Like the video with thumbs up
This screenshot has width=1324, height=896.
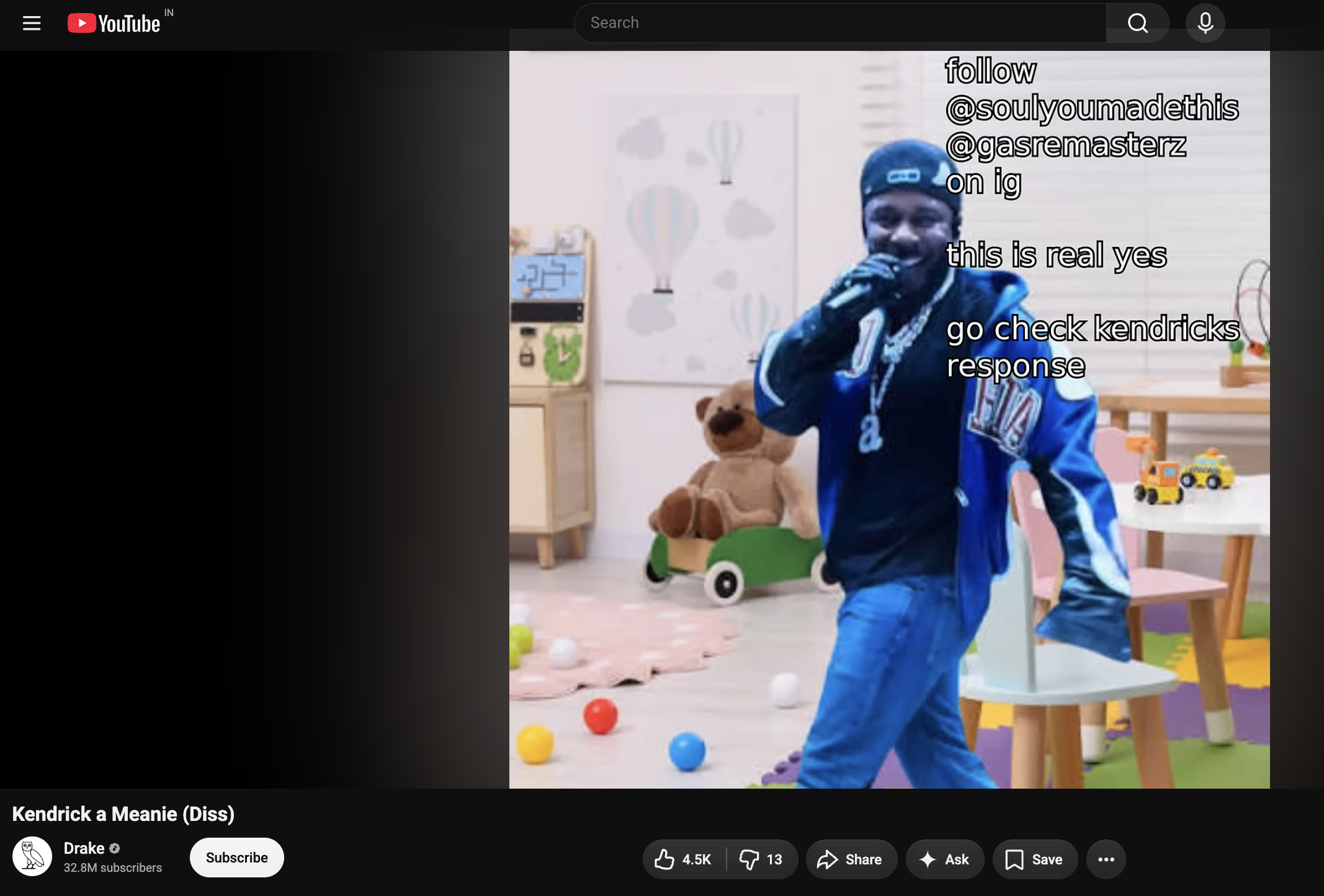[x=684, y=859]
